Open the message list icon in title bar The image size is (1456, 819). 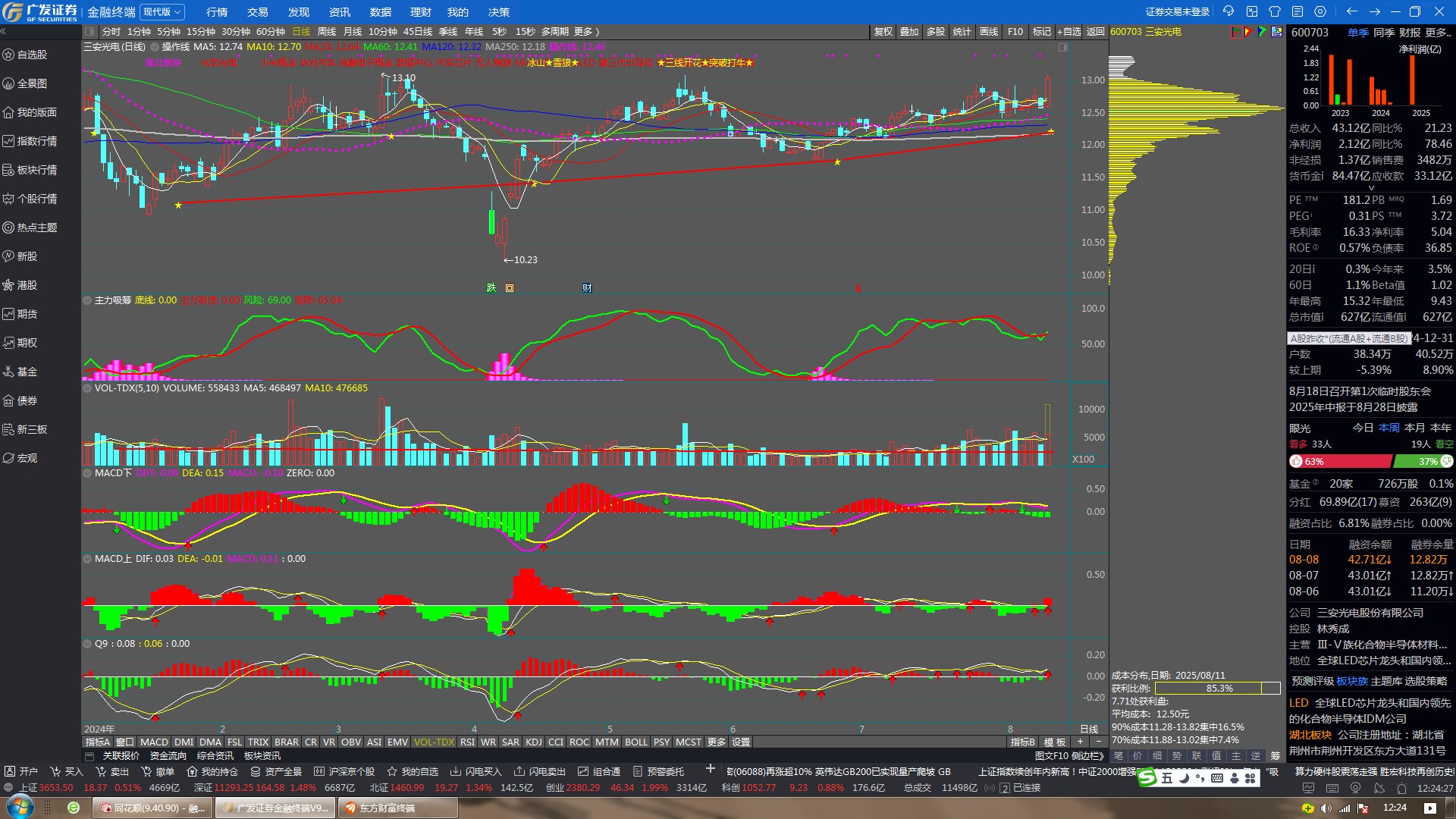[x=1298, y=11]
